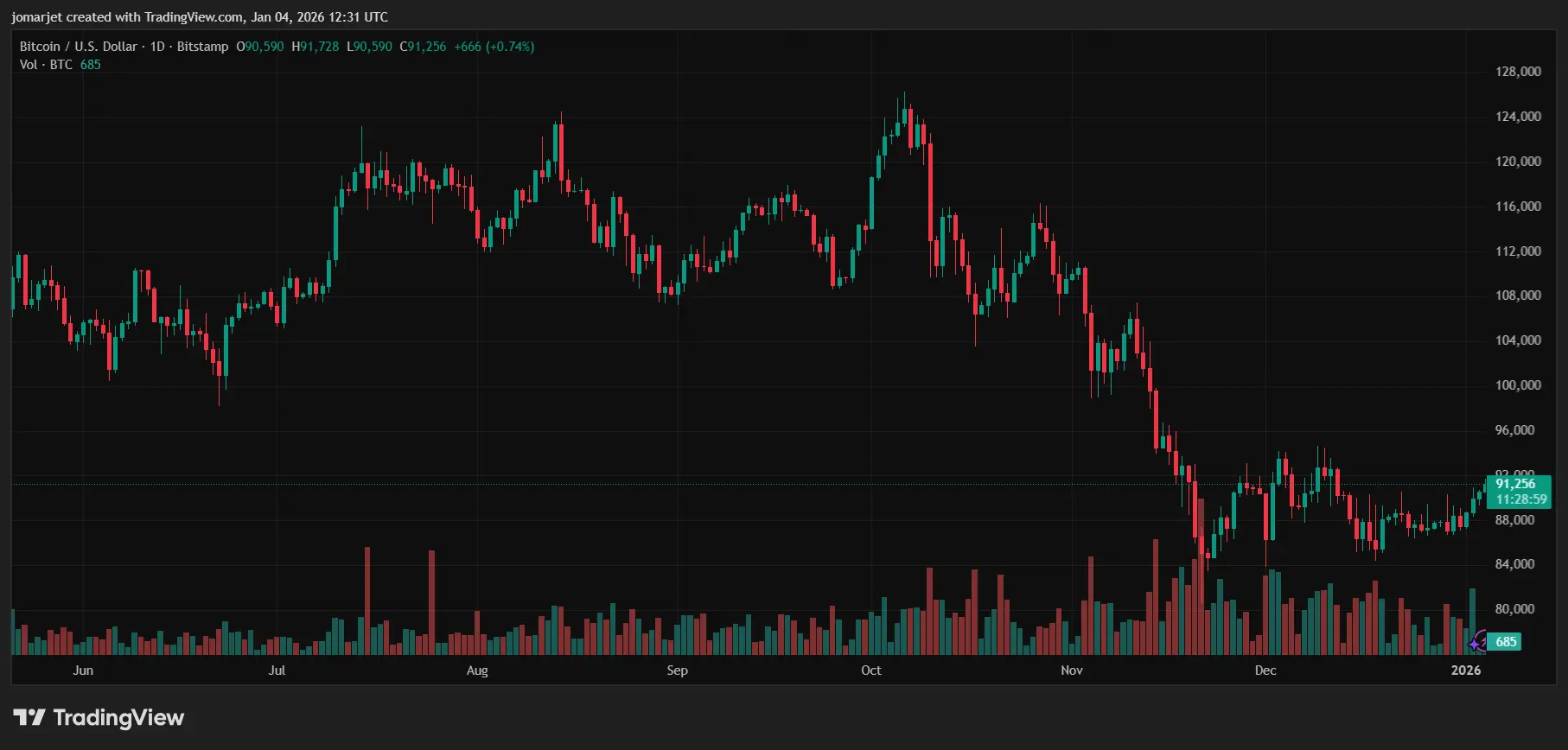Click the green 91,256 current price label
The height and width of the screenshot is (750, 1568).
click(x=1515, y=484)
